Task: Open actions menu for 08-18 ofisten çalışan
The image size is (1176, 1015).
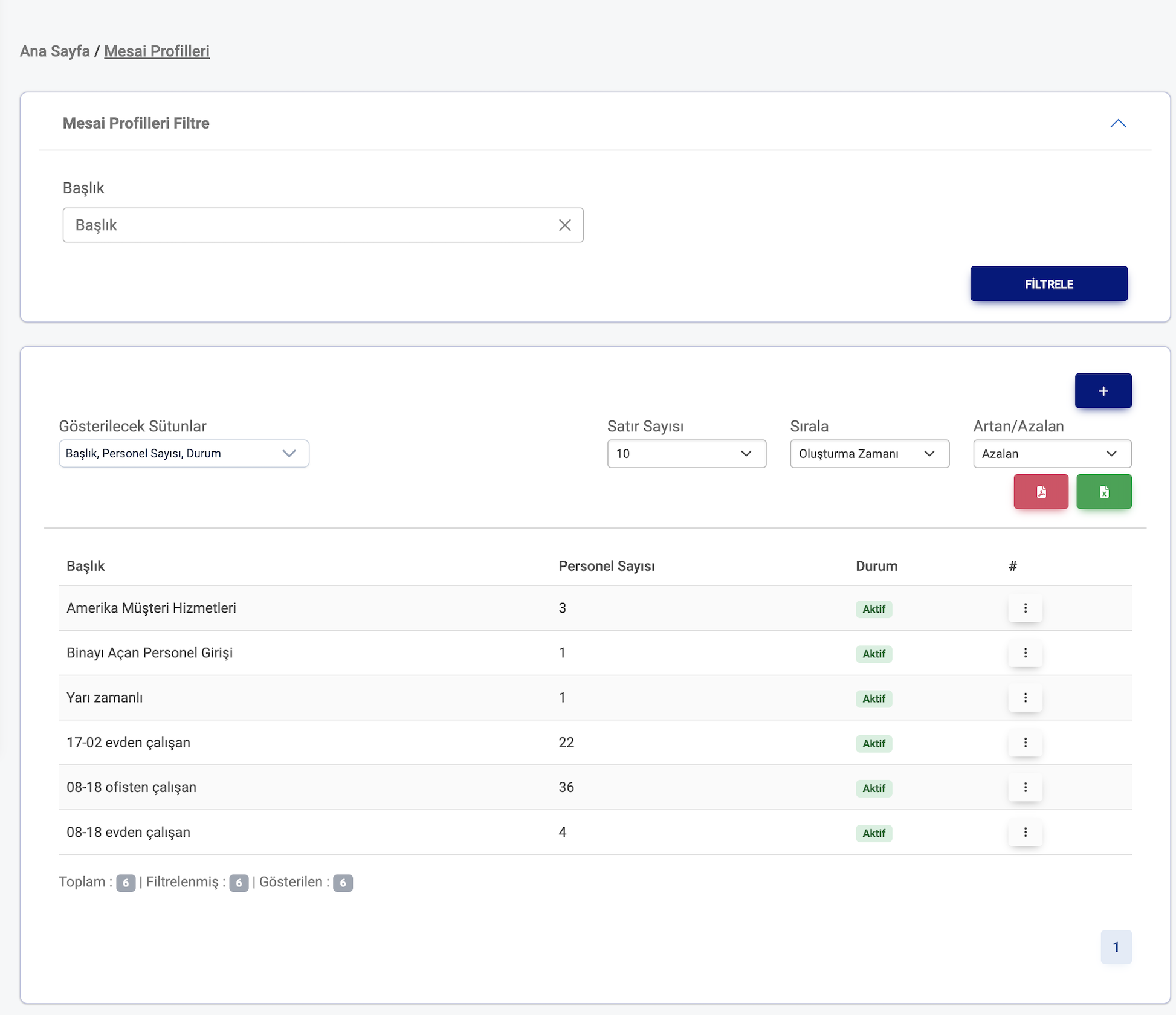Action: pos(1025,787)
